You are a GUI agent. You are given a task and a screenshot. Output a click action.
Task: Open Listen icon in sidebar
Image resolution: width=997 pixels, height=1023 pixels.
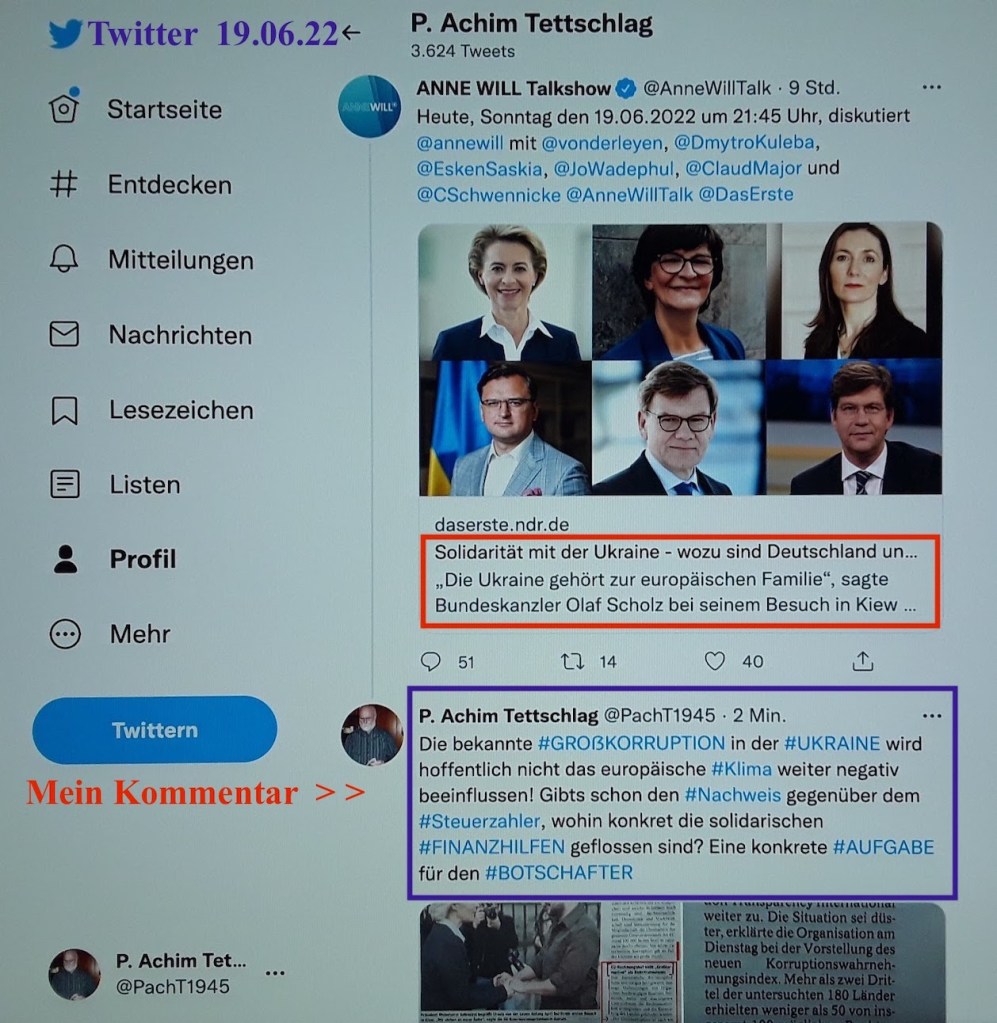click(65, 484)
